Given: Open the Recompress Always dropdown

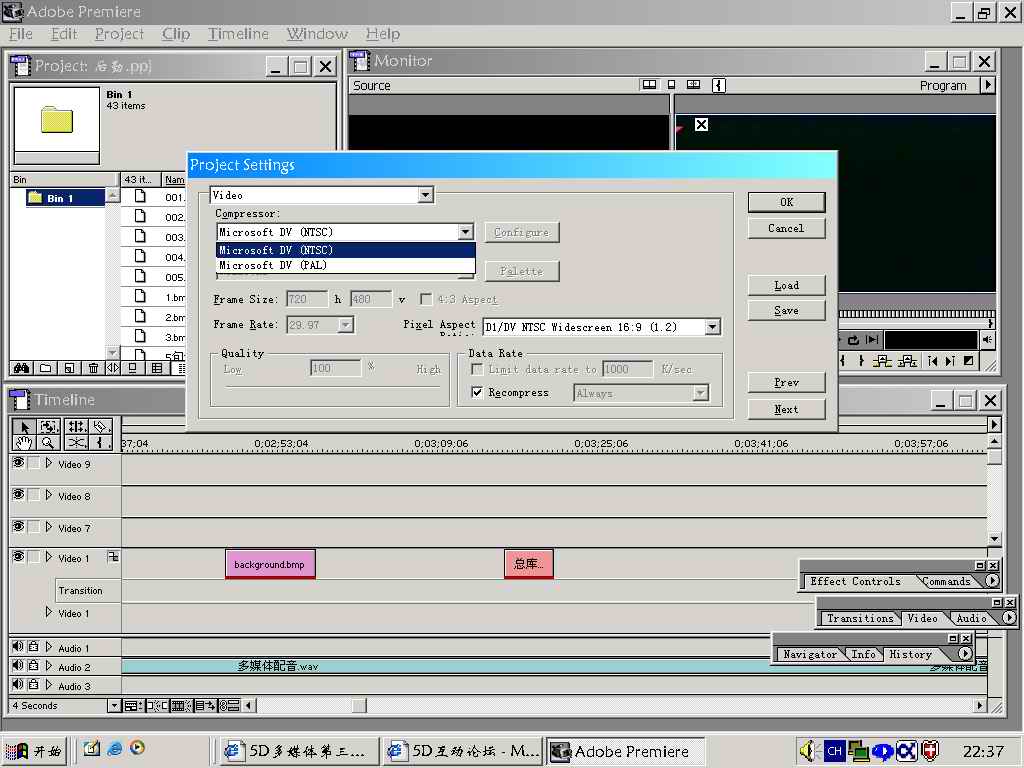Looking at the screenshot, I should (700, 393).
